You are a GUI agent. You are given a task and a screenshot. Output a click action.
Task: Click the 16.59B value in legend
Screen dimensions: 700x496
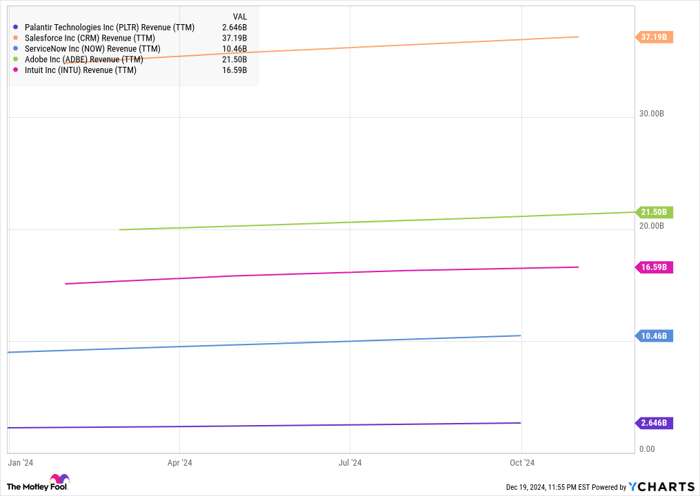(234, 70)
